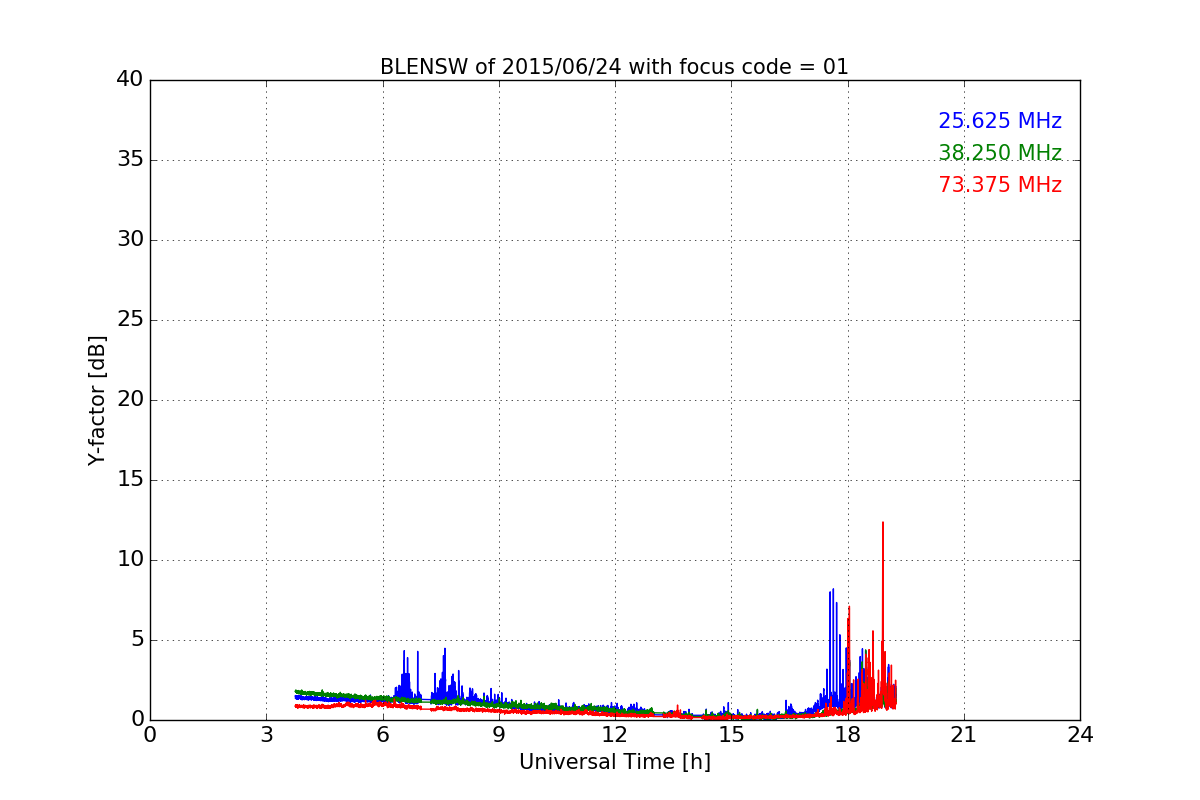Click the y-axis tick label 15
This screenshot has height=800, width=1200.
pos(130,480)
